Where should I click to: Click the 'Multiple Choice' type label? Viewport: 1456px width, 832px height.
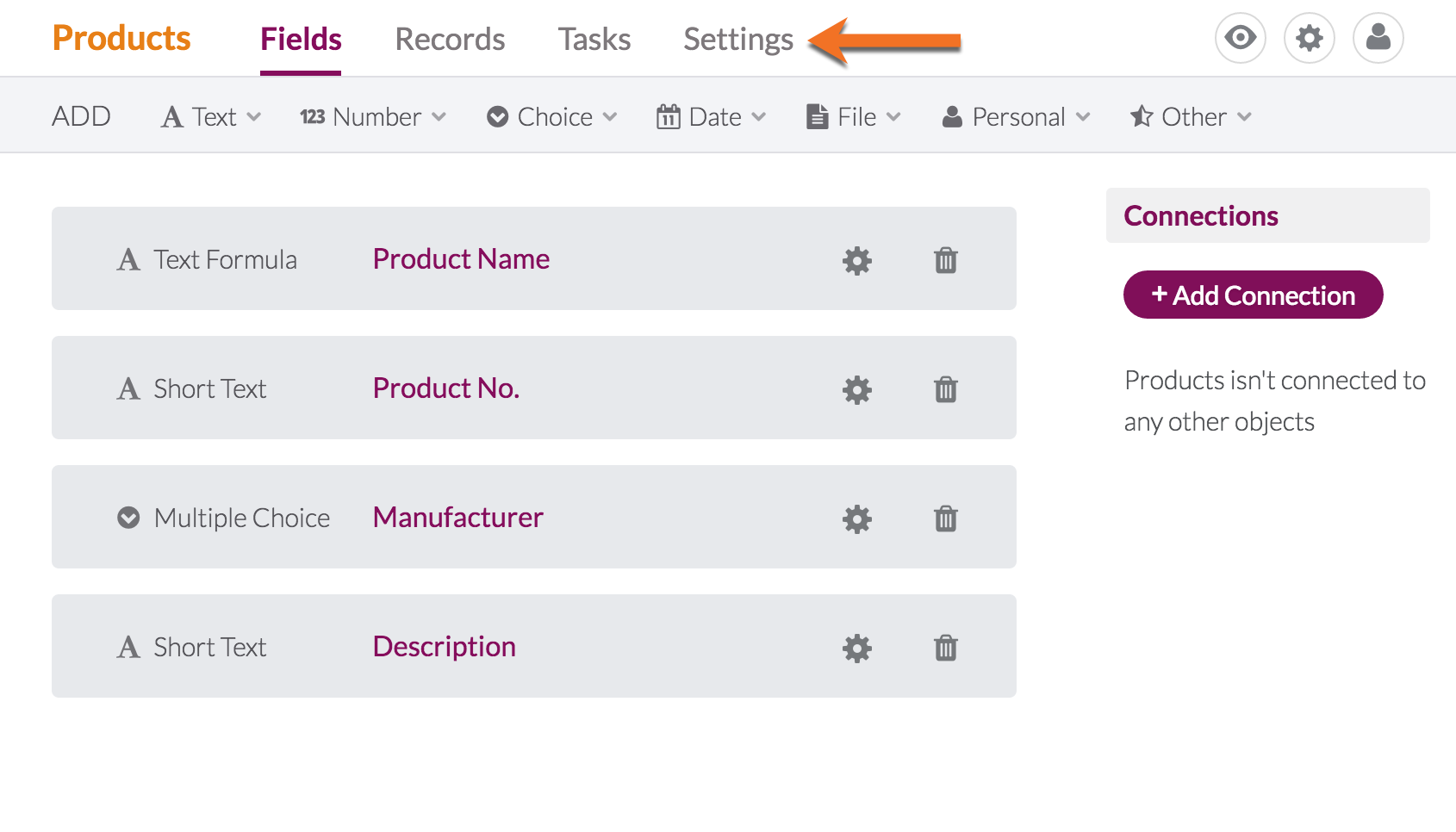[x=242, y=518]
